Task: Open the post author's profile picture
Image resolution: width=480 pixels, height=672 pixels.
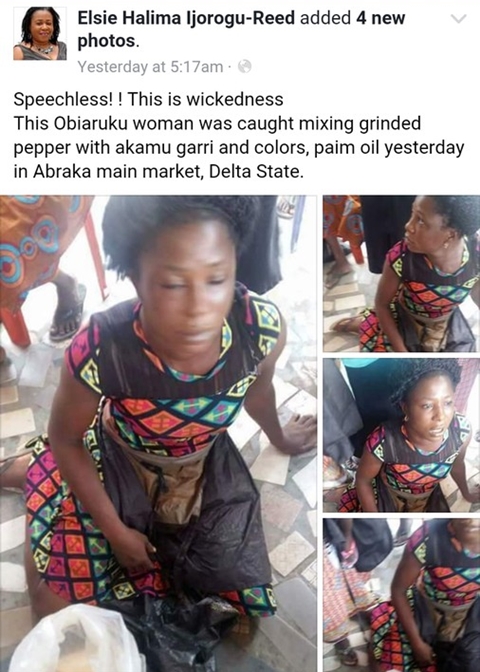Action: 40,33
